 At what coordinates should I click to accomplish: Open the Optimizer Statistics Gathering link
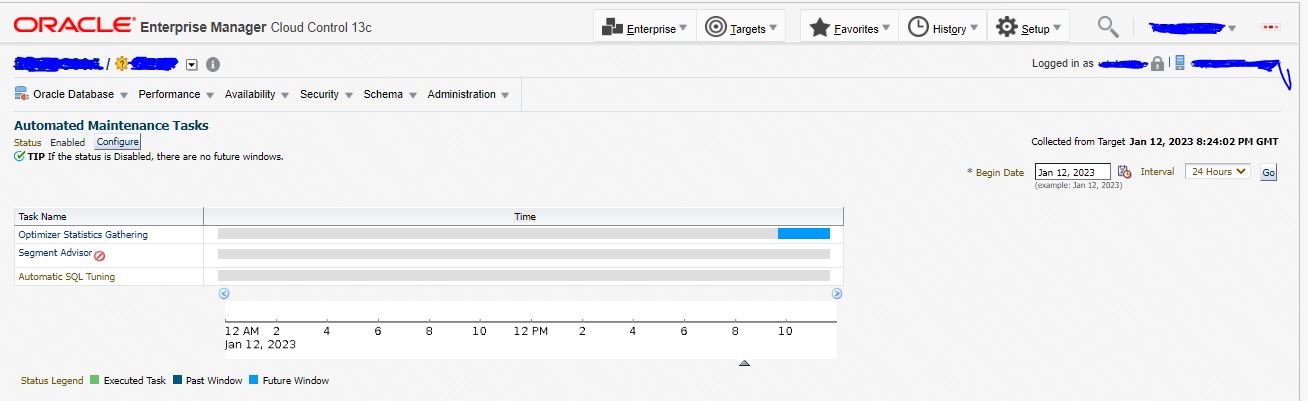pyautogui.click(x=83, y=235)
